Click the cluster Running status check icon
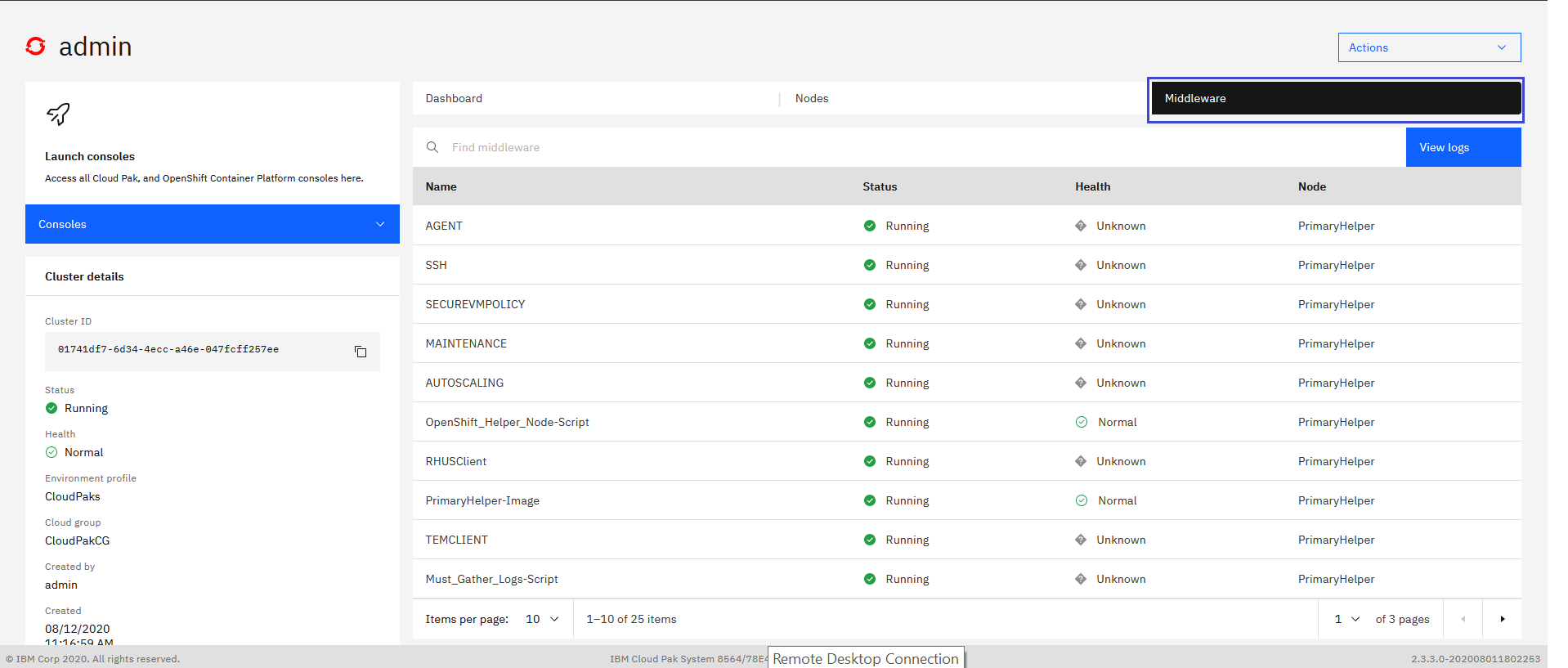The height and width of the screenshot is (668, 1568). point(52,408)
